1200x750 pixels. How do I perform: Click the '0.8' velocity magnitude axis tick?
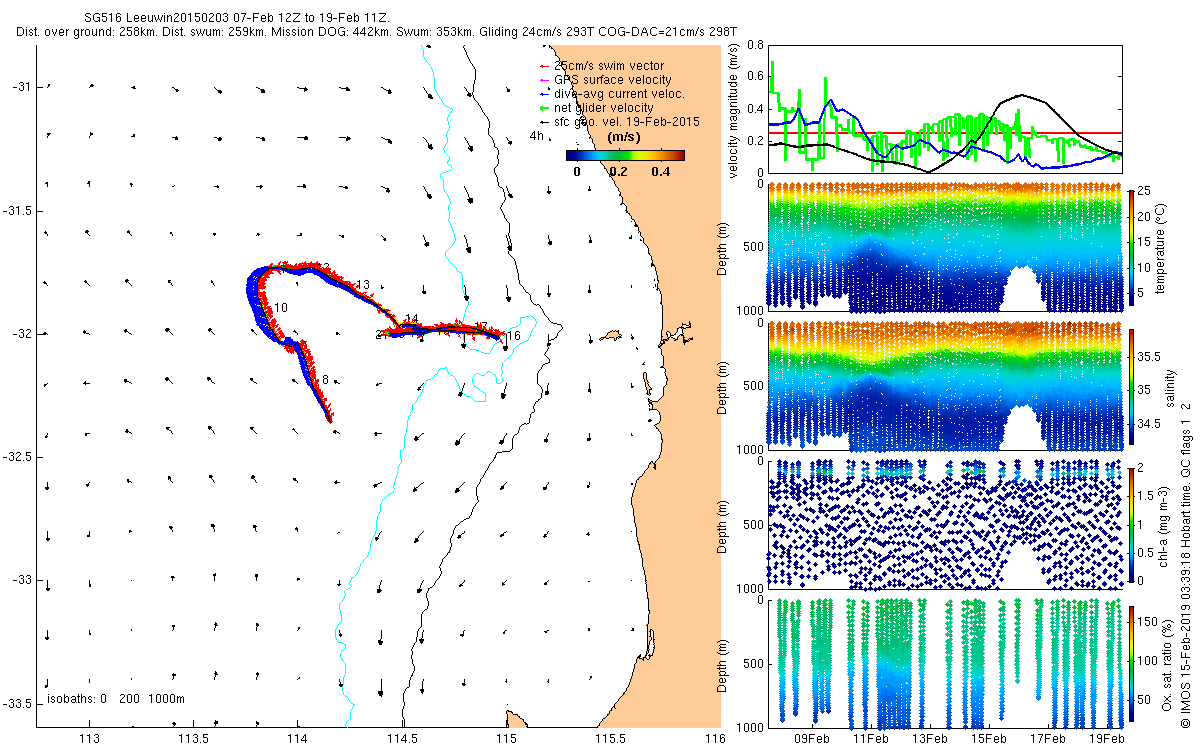755,45
